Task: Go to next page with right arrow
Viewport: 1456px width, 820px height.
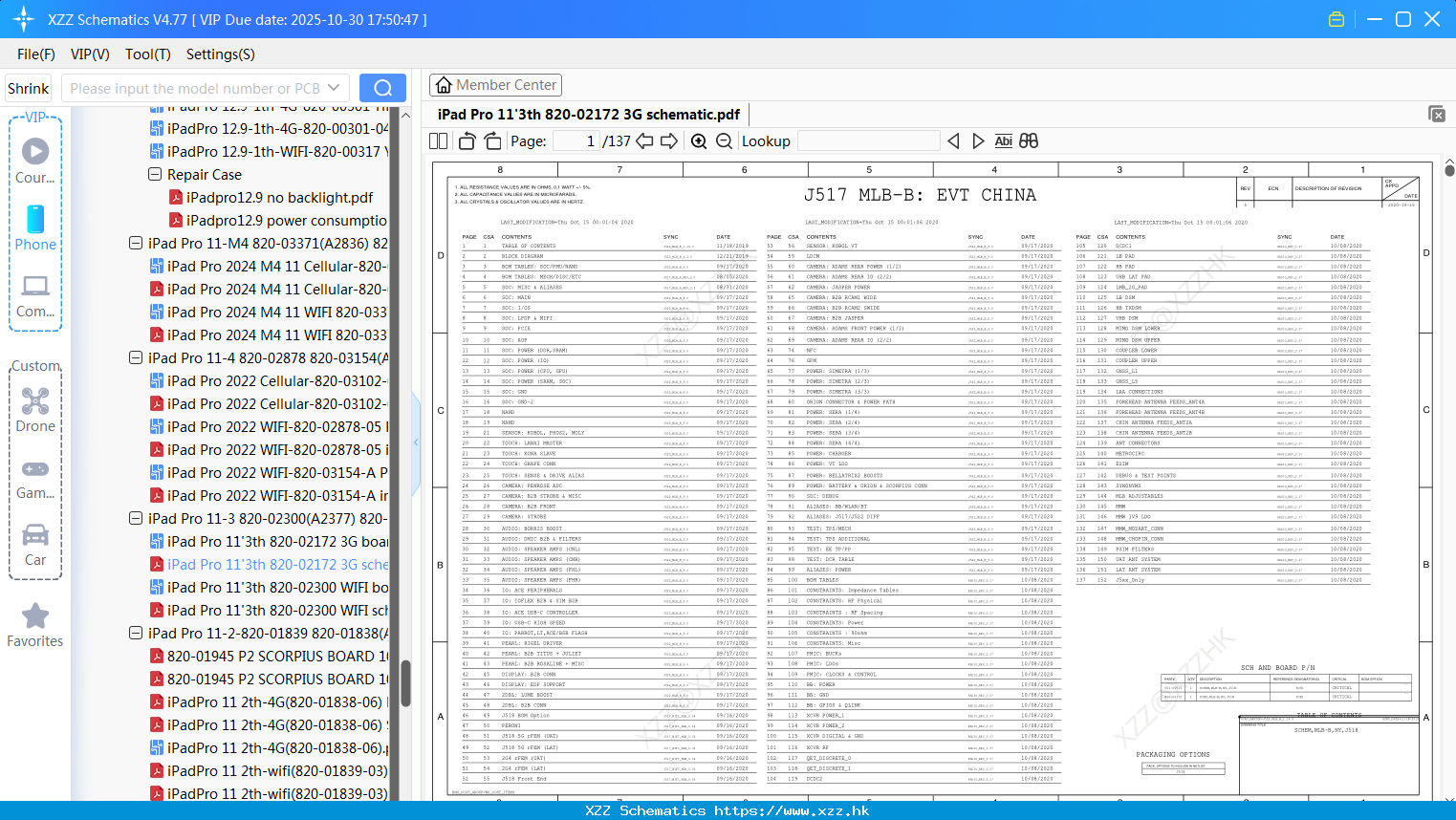Action: point(669,141)
